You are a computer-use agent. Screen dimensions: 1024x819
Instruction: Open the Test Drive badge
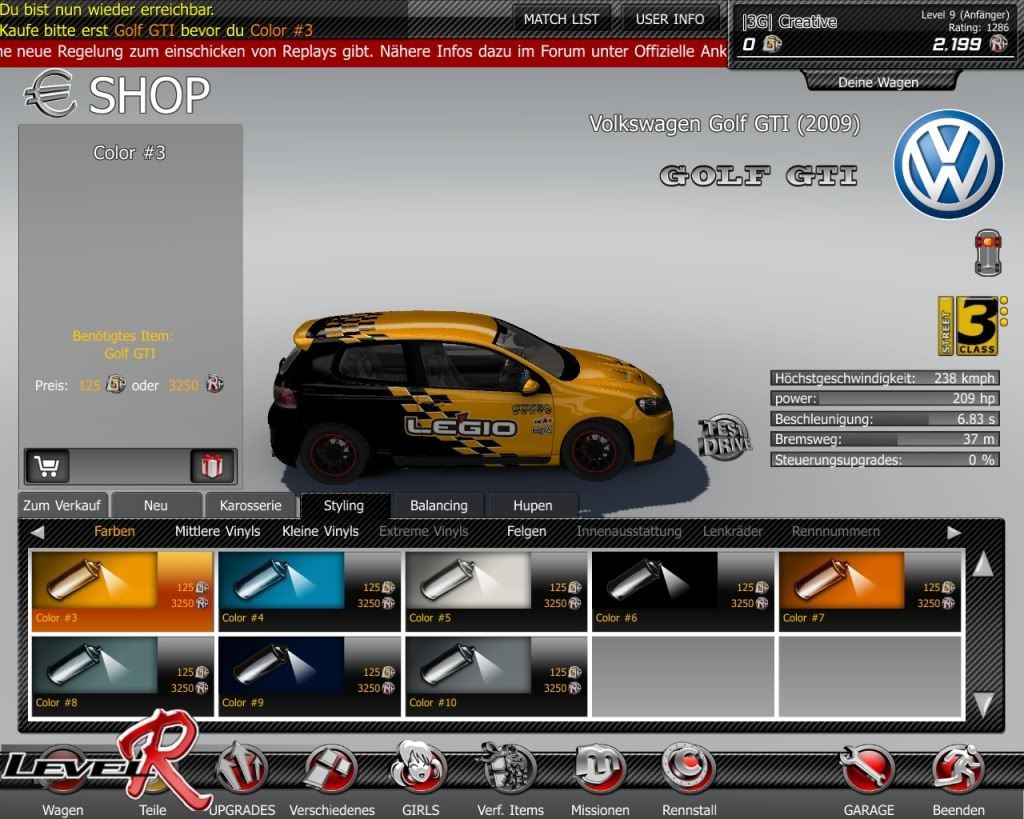point(723,437)
